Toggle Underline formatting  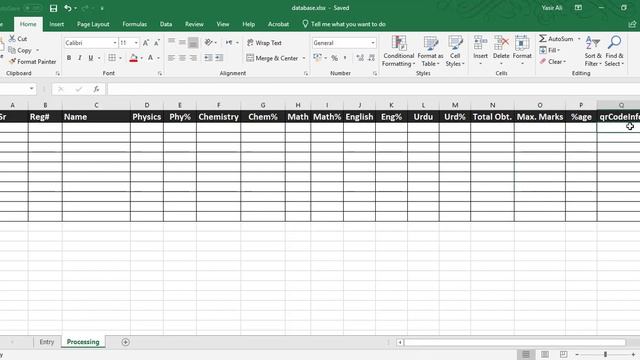(x=91, y=58)
